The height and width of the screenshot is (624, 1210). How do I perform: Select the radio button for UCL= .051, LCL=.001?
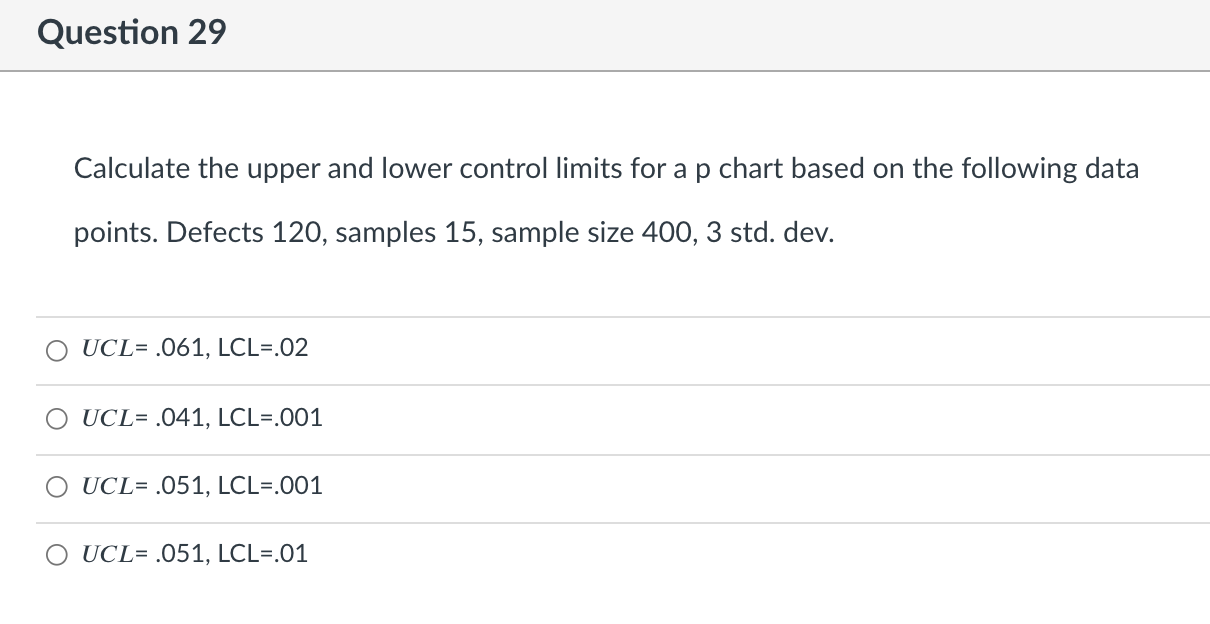(57, 486)
